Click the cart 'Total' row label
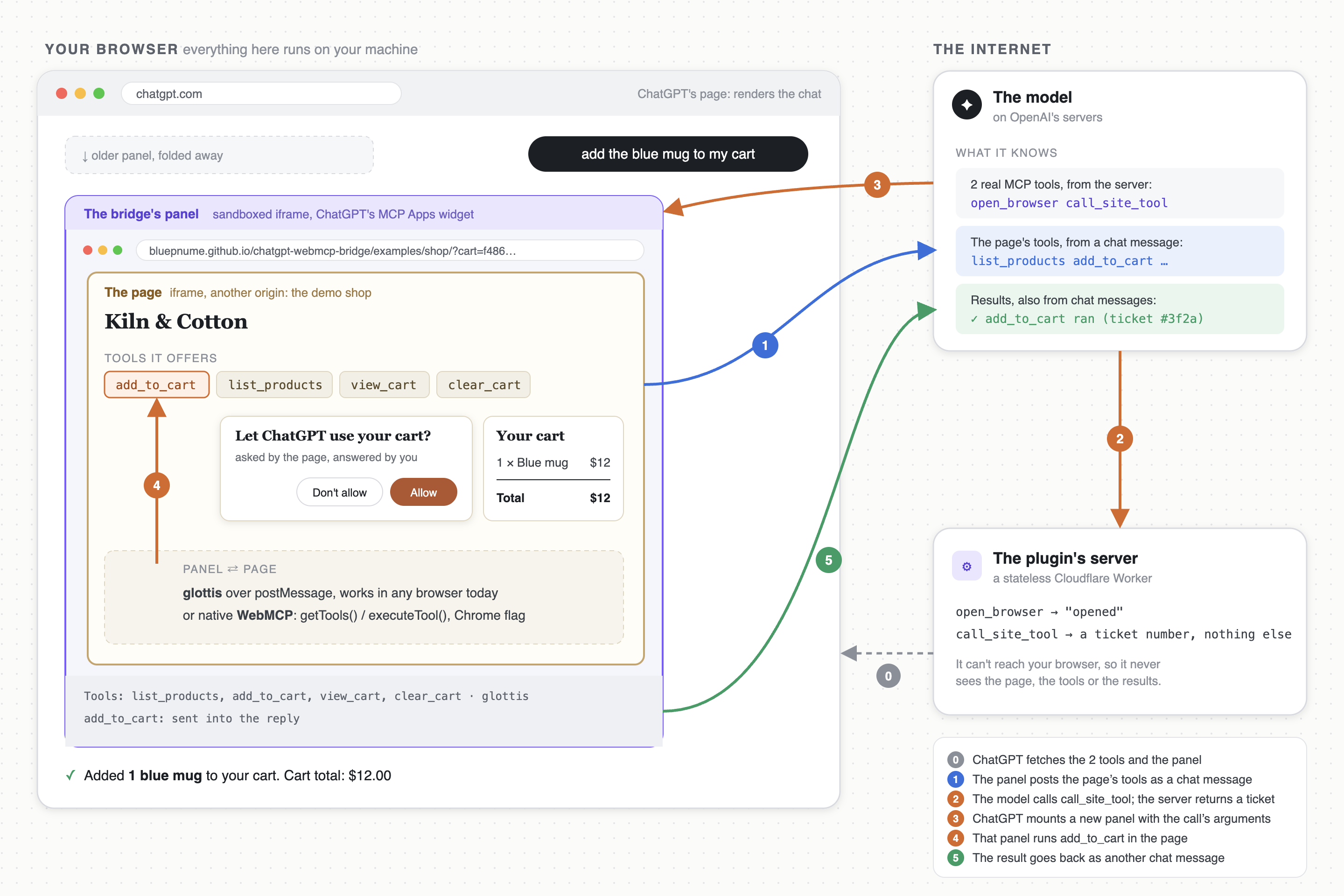Viewport: 1344px width, 896px height. (x=510, y=498)
